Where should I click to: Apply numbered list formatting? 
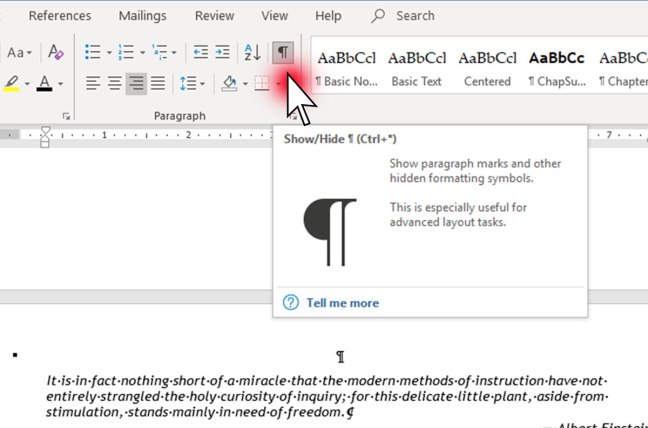(127, 53)
